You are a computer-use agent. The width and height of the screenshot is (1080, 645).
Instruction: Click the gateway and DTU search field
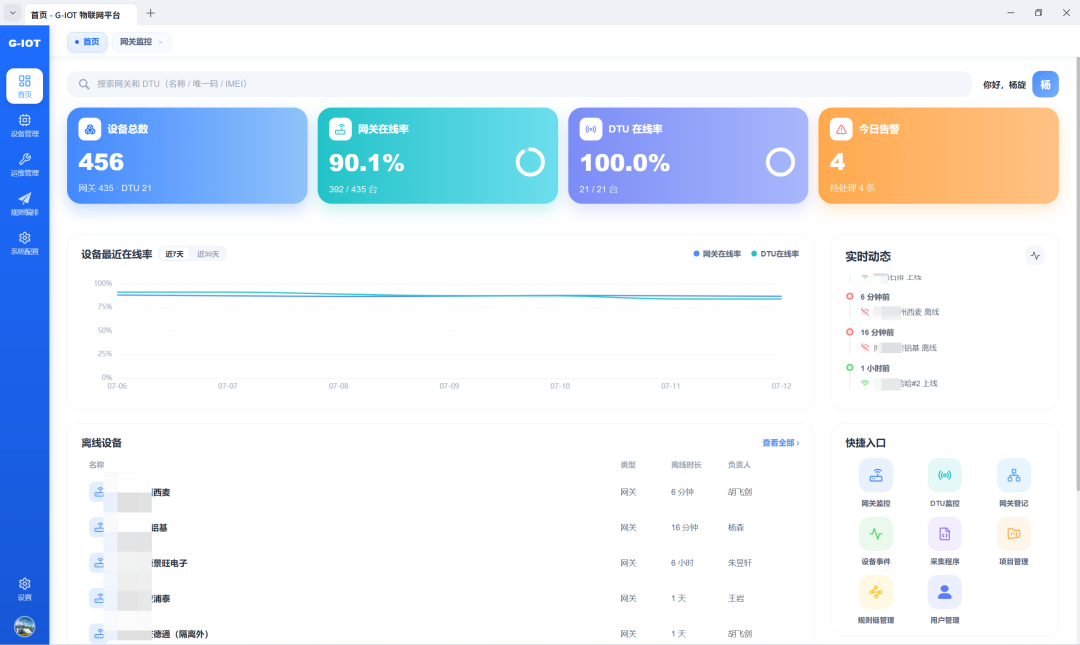519,84
